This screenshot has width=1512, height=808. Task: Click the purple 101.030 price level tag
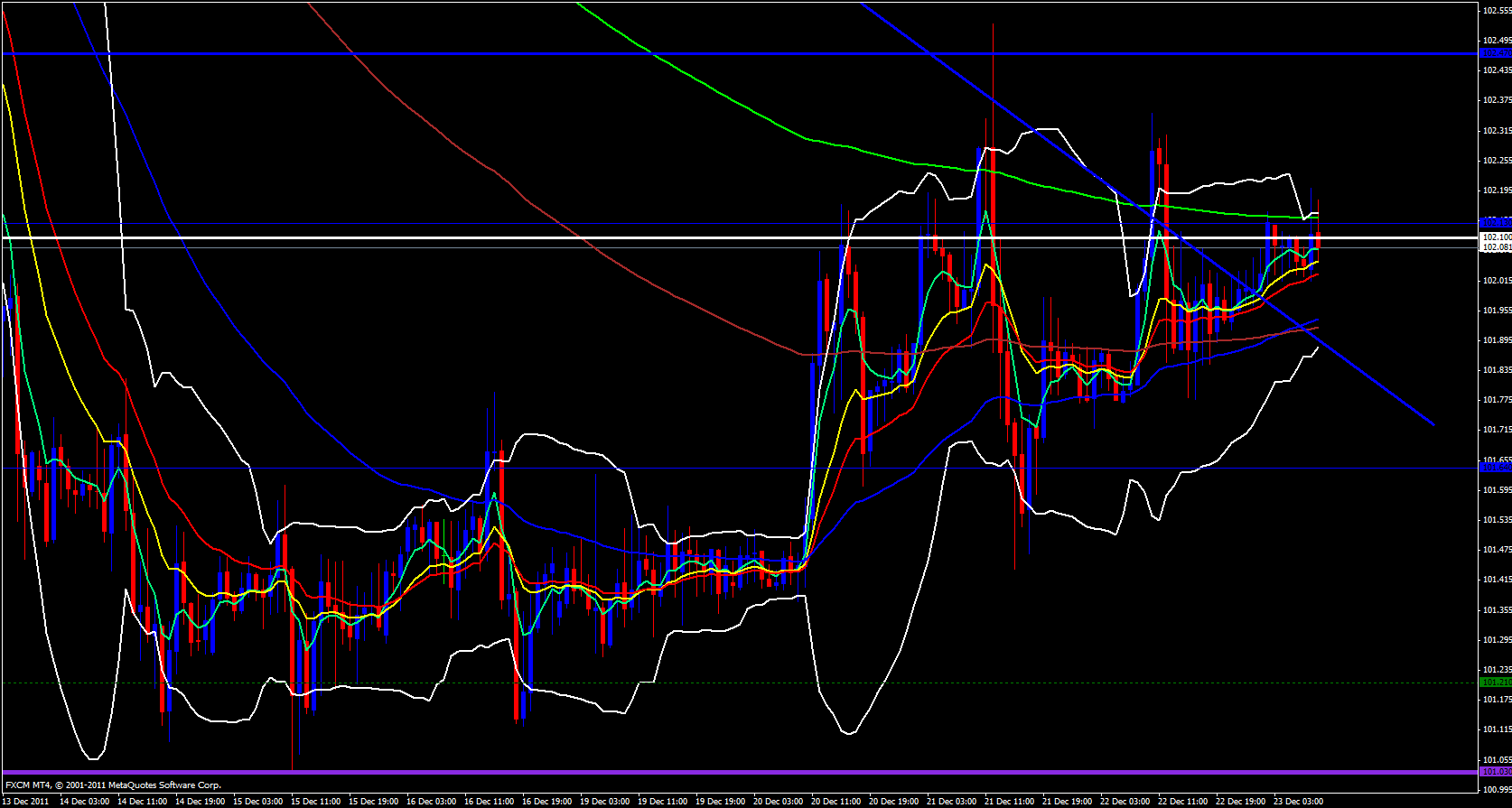click(x=1496, y=772)
